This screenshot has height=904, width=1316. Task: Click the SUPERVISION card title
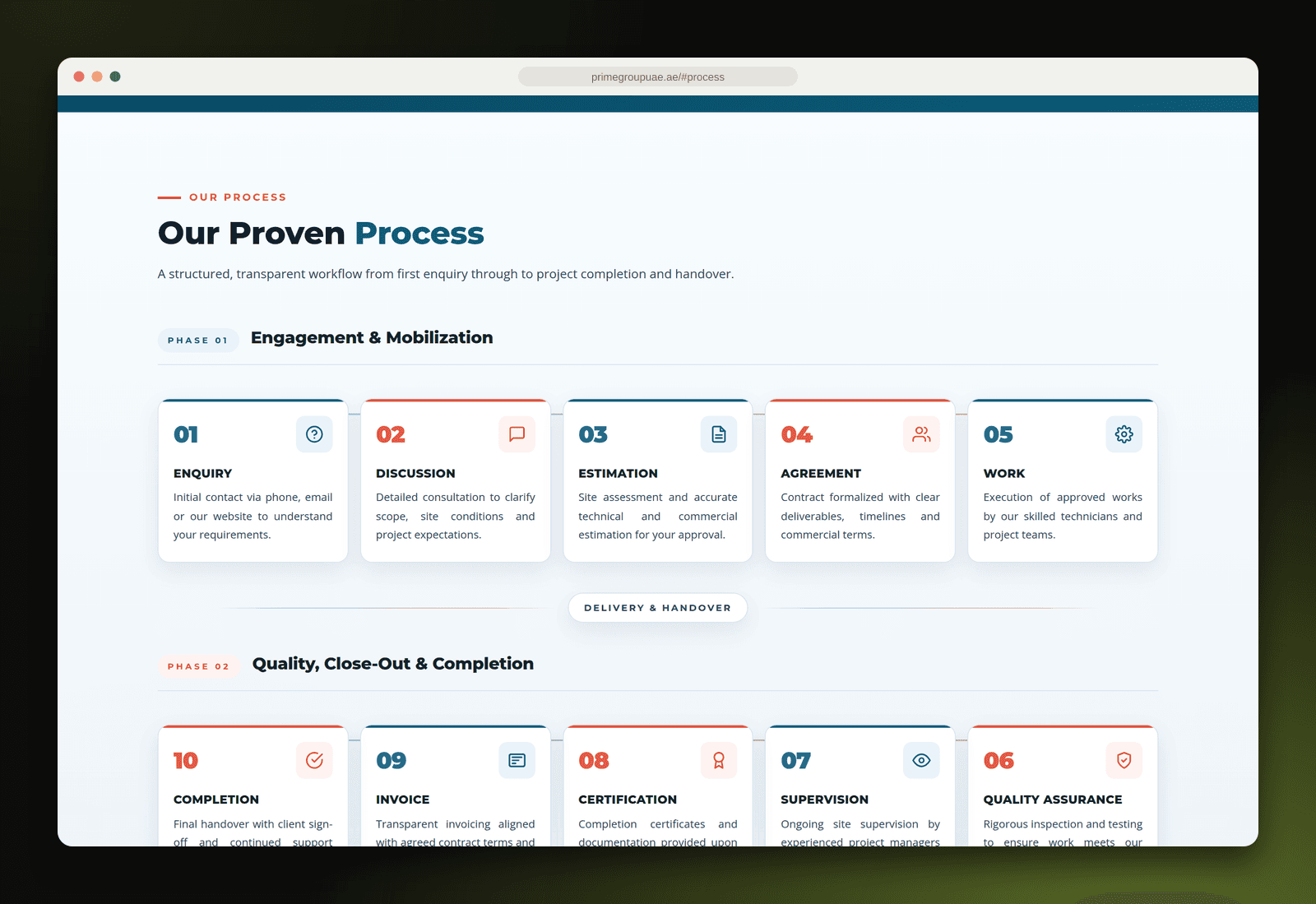pyautogui.click(x=824, y=800)
